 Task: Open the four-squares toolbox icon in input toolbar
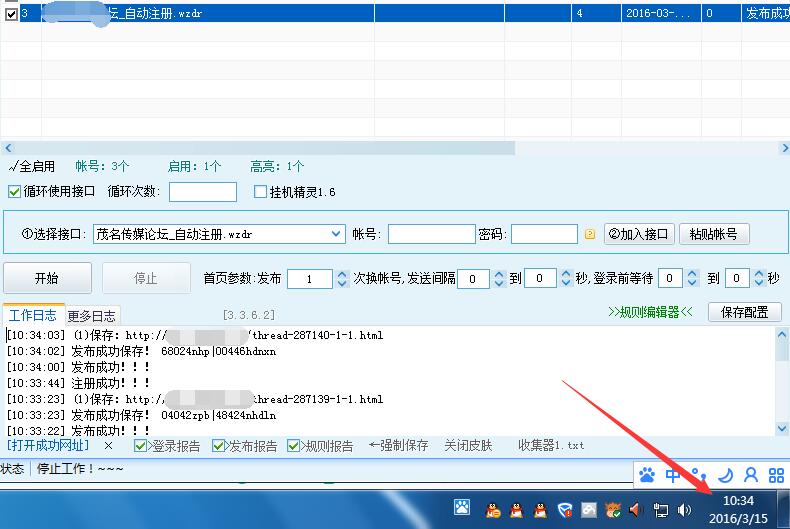tap(776, 475)
